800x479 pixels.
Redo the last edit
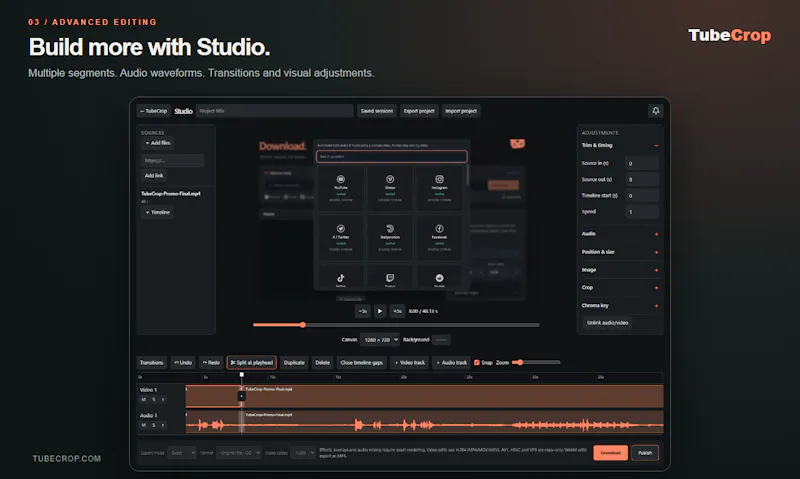pyautogui.click(x=211, y=363)
